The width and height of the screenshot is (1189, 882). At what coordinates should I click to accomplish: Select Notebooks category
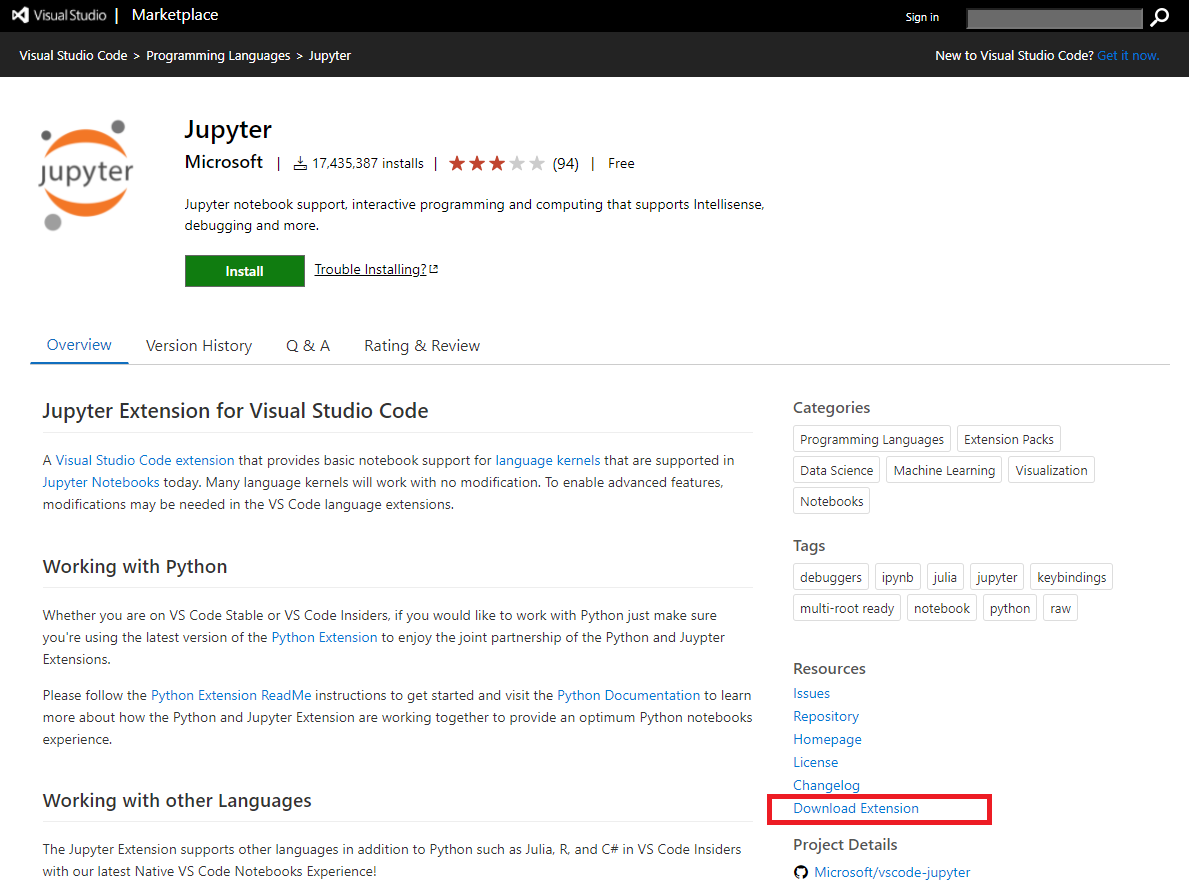pos(831,501)
